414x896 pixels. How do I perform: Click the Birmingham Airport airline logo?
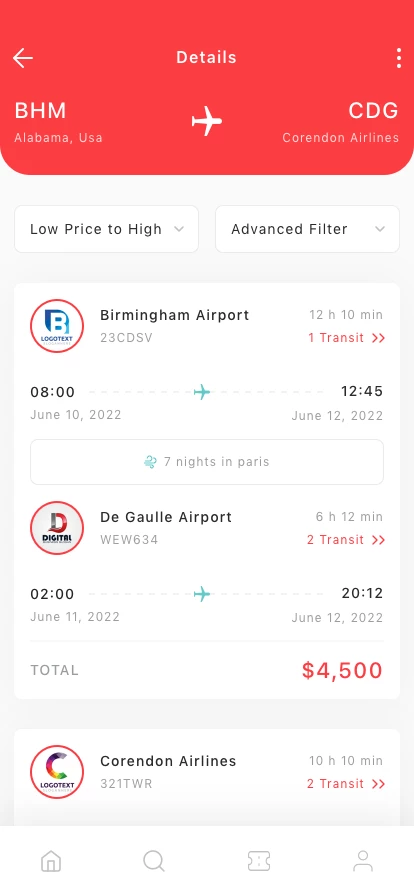click(x=57, y=326)
